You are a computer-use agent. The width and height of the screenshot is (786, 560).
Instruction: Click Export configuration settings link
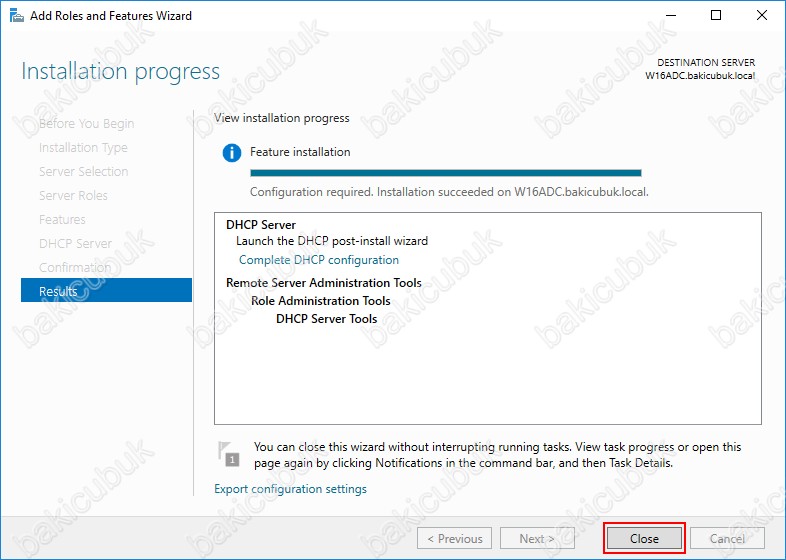click(x=290, y=489)
